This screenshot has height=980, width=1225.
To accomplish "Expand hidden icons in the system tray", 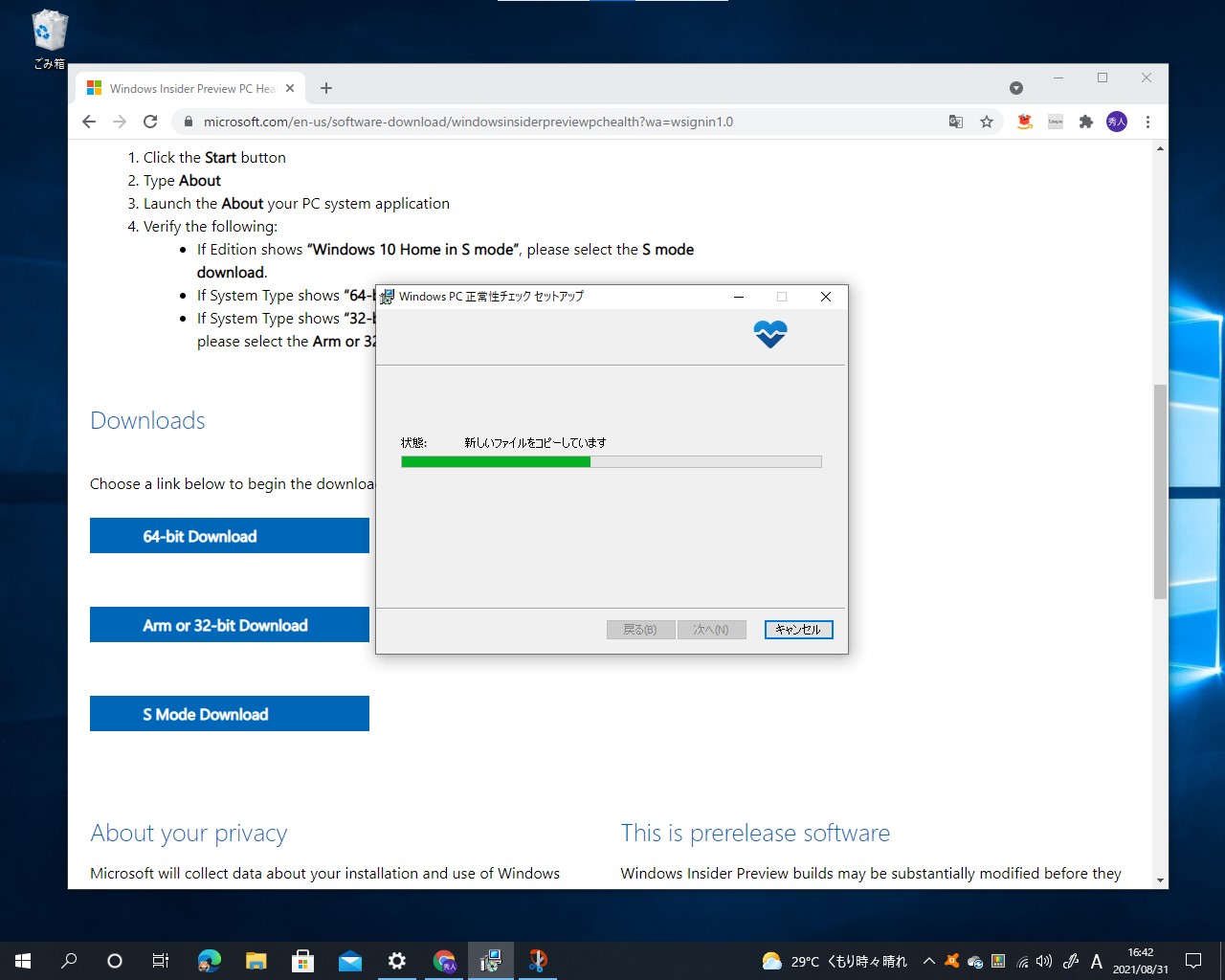I will click(928, 961).
